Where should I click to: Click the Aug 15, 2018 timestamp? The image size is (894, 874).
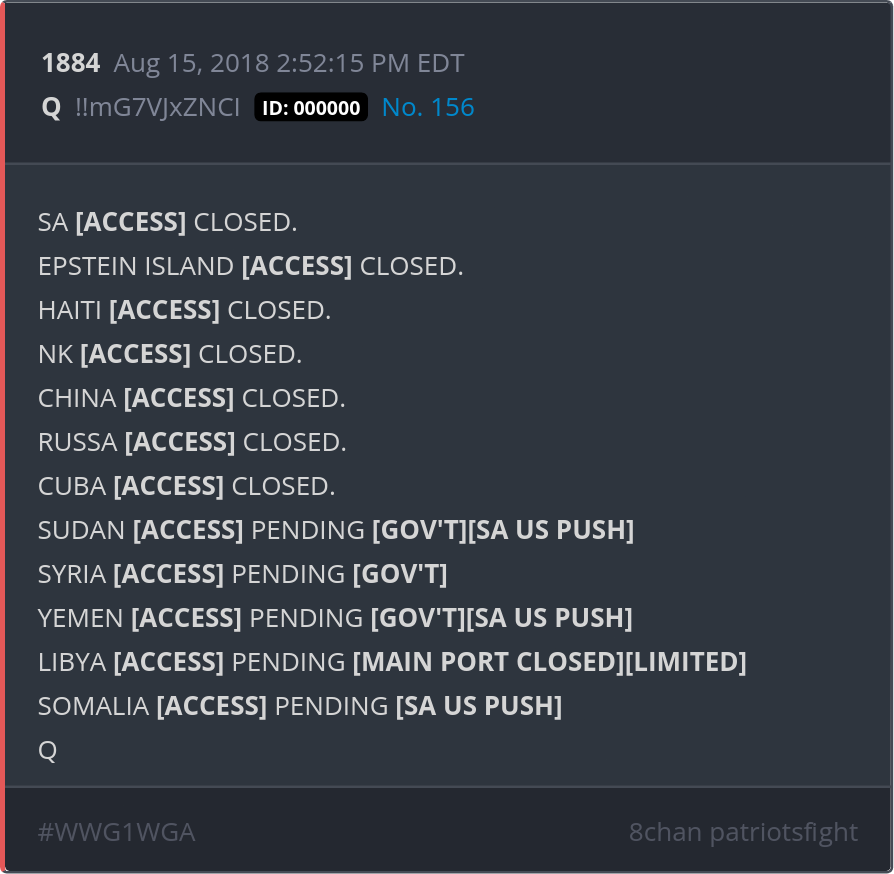tap(289, 64)
